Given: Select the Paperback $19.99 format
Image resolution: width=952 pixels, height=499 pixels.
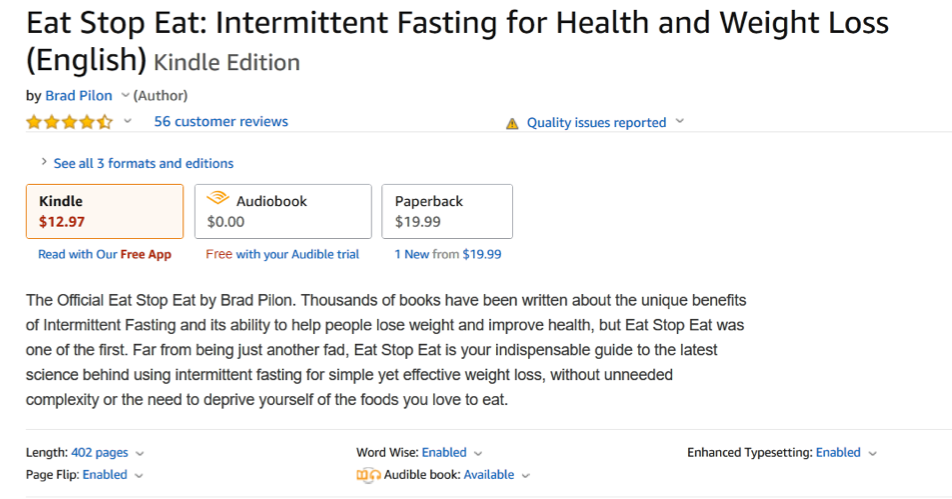Looking at the screenshot, I should point(447,211).
